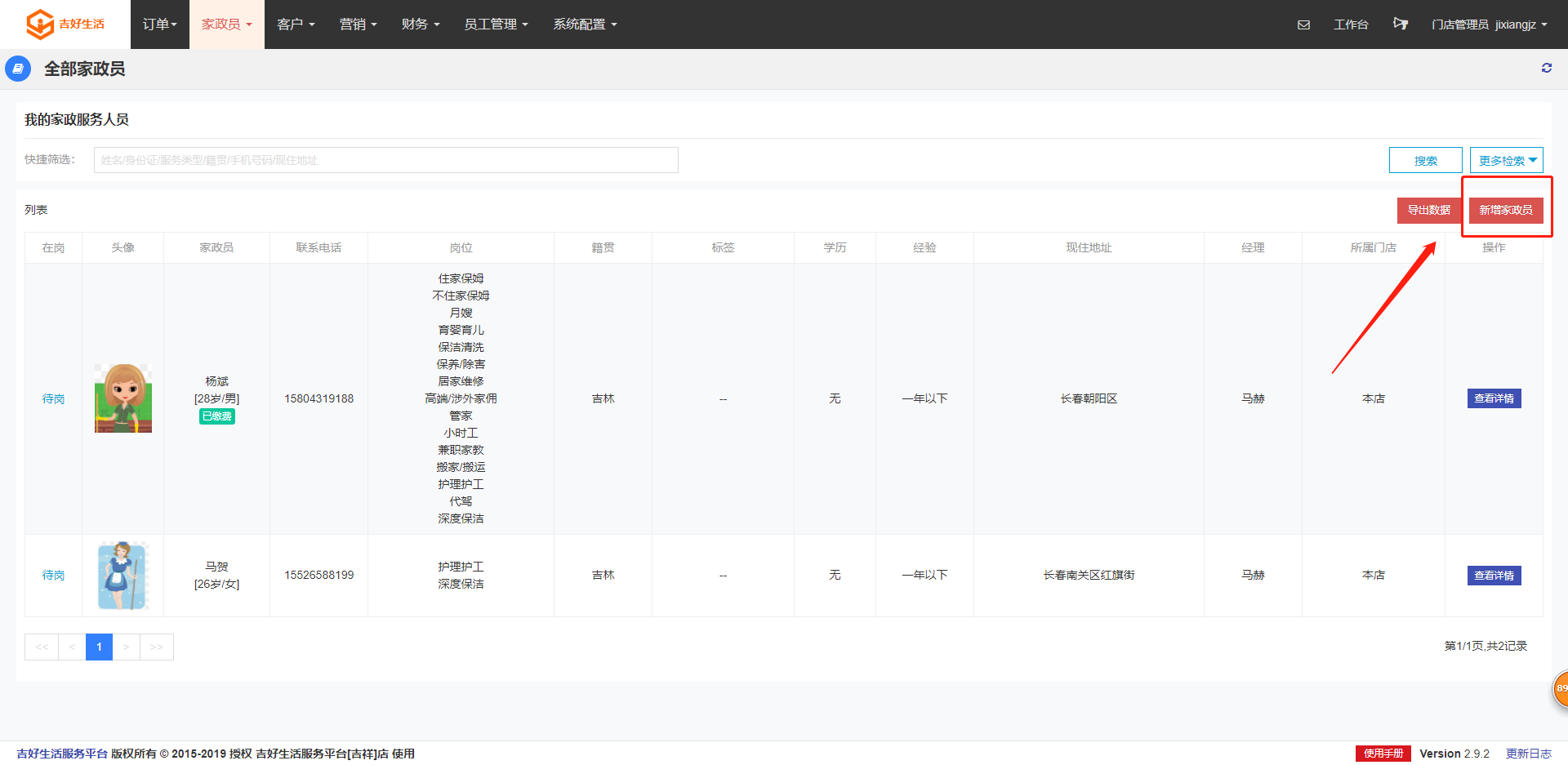Image resolution: width=1568 pixels, height=765 pixels.
Task: Click phone number 15804319188
Action: 318,398
